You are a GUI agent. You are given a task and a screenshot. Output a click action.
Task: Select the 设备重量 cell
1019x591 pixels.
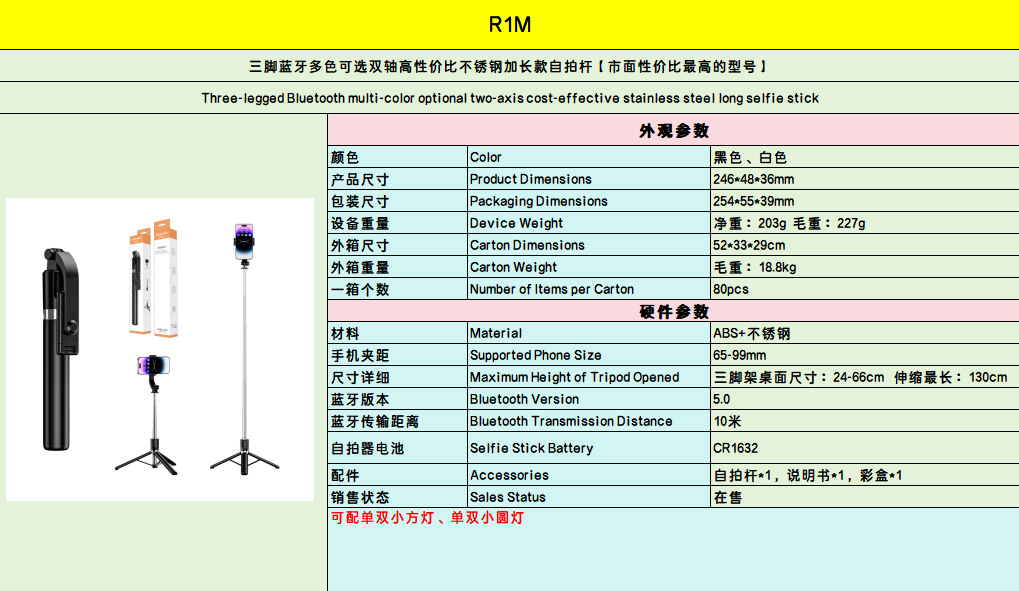(398, 223)
